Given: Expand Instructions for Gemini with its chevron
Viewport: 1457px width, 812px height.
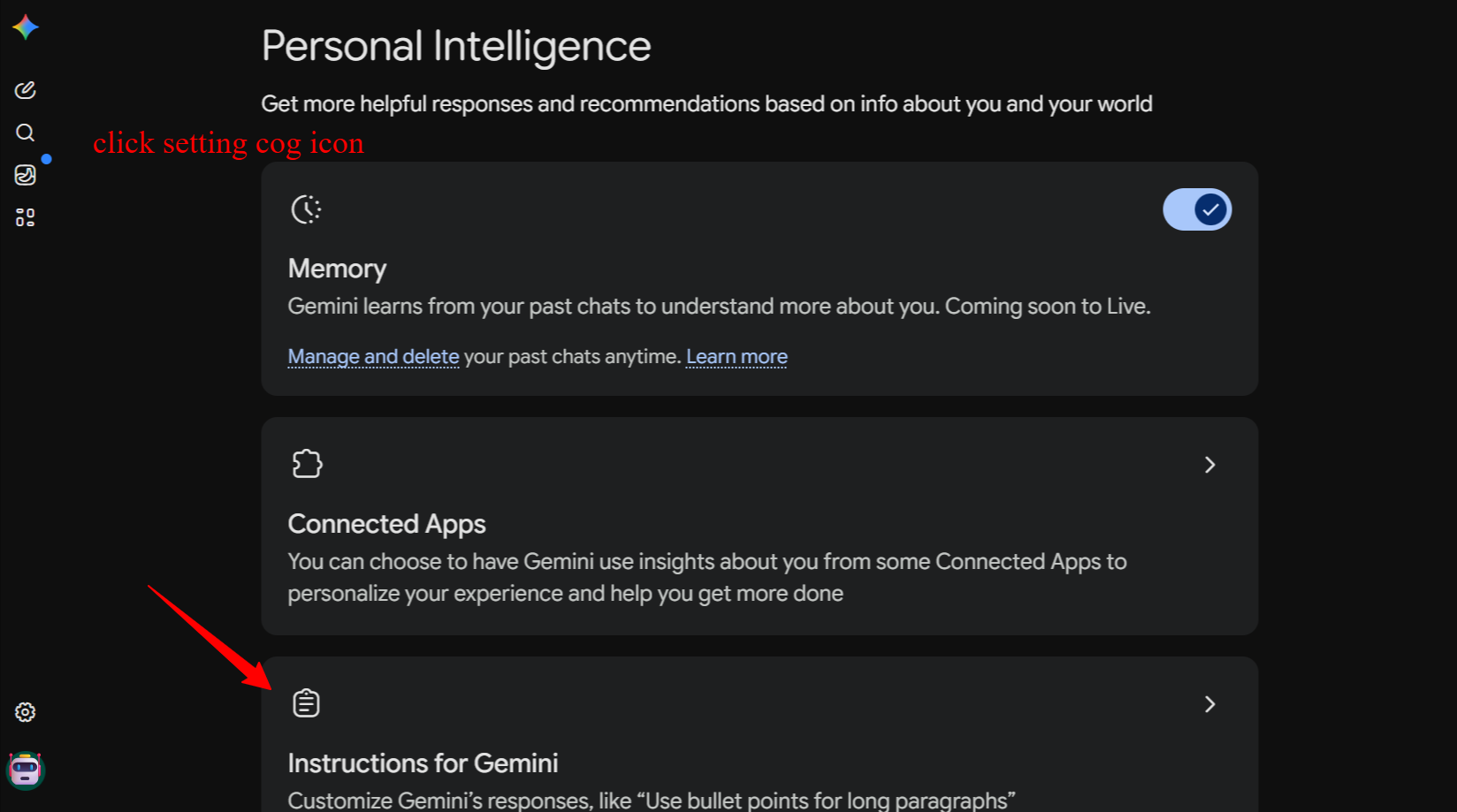Looking at the screenshot, I should tap(1210, 704).
